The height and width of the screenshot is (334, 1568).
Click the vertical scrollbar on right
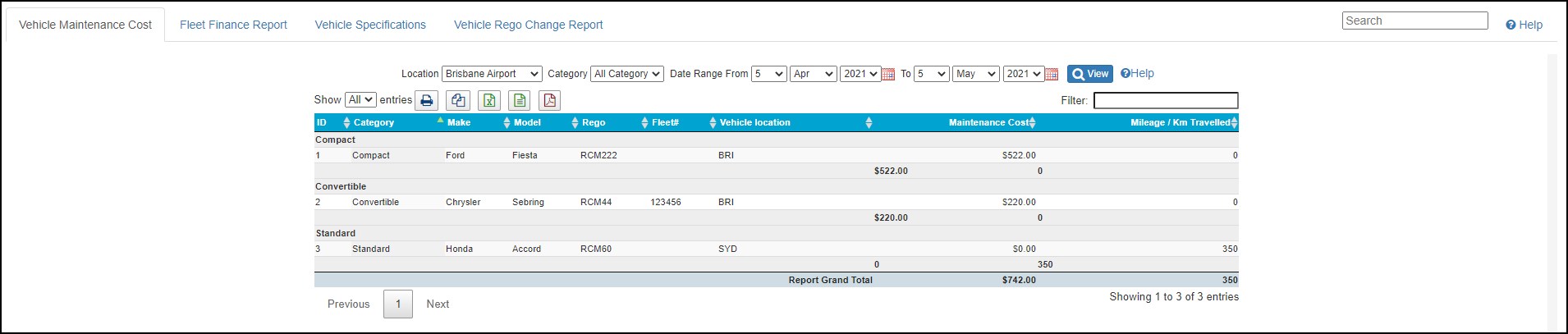click(x=1552, y=193)
